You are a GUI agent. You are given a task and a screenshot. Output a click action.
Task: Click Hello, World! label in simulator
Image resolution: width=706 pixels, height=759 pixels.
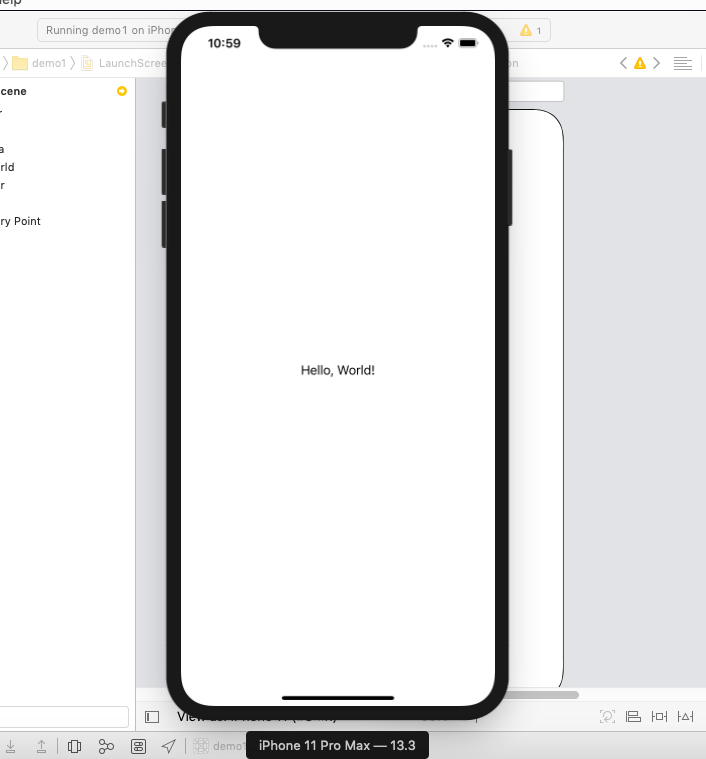(338, 370)
